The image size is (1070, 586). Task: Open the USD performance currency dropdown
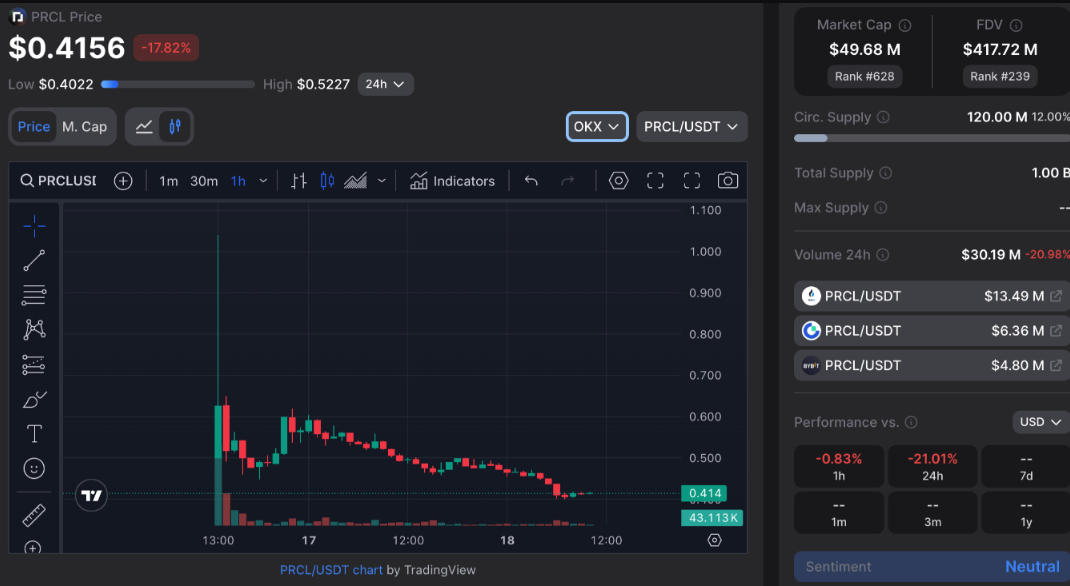click(1040, 422)
